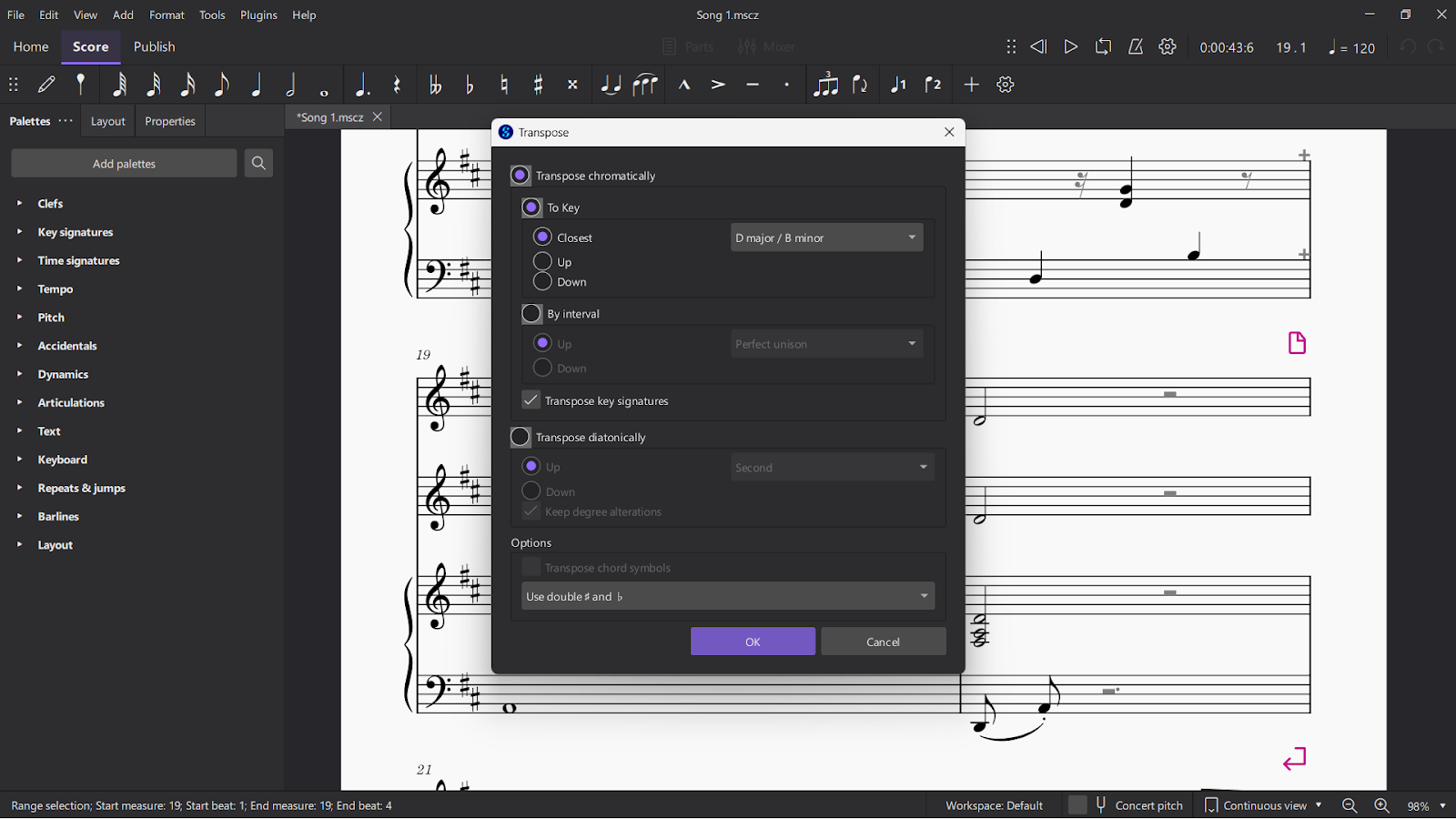Switch to the Properties panel tab
Screen dimensions: 1456x819
170,121
